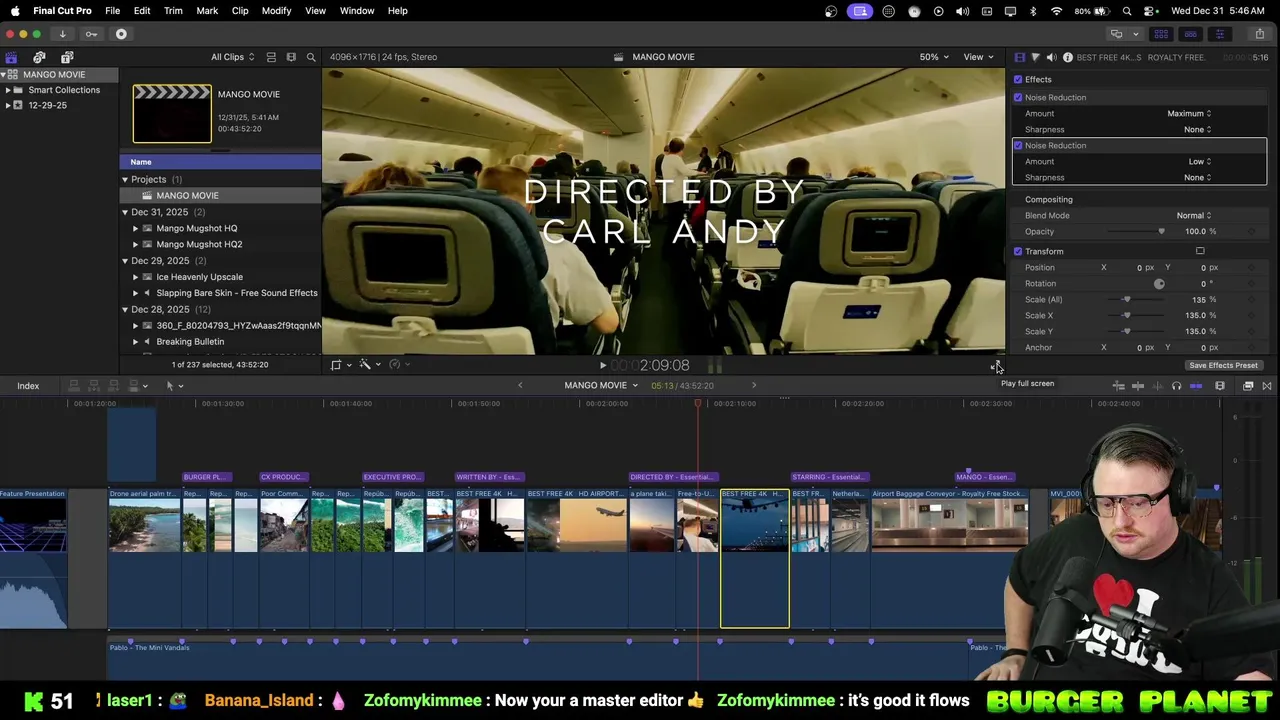Open the Transitions browser icon
1280x720 pixels.
(x=1267, y=386)
